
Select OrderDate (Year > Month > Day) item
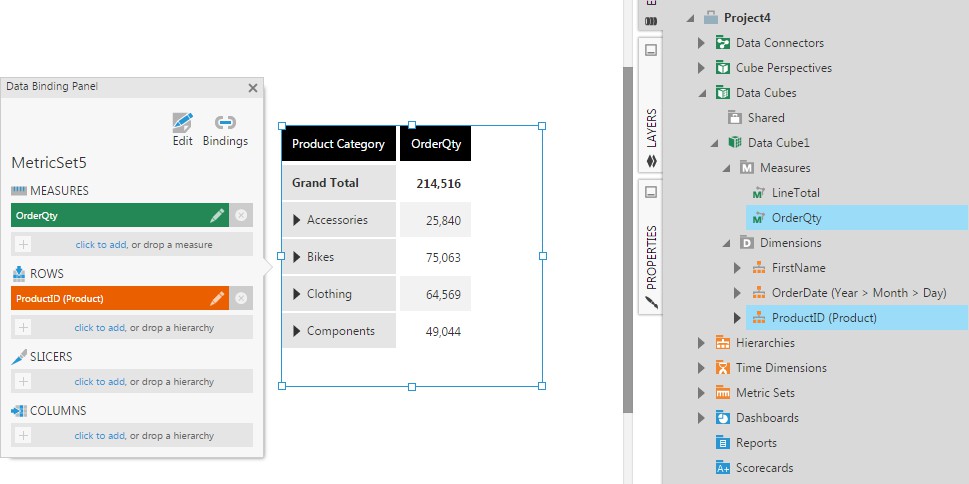tap(859, 293)
